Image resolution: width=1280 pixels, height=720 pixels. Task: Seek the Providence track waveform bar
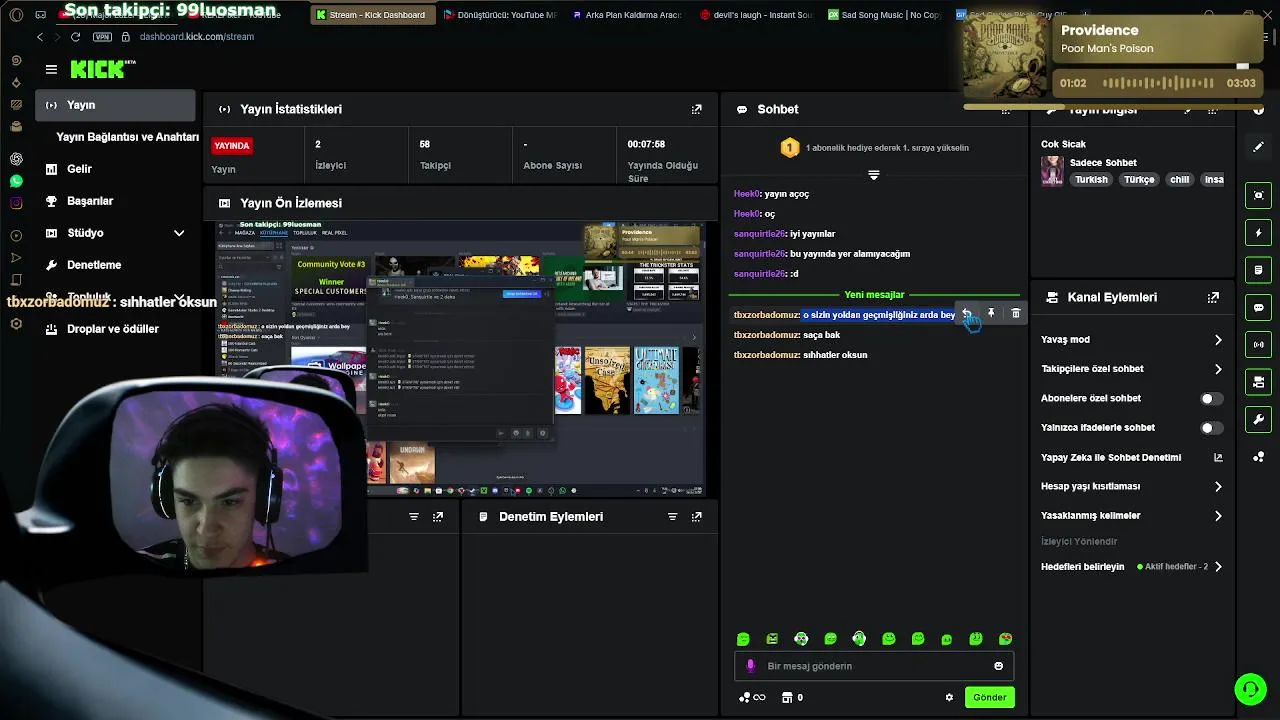tap(1156, 83)
